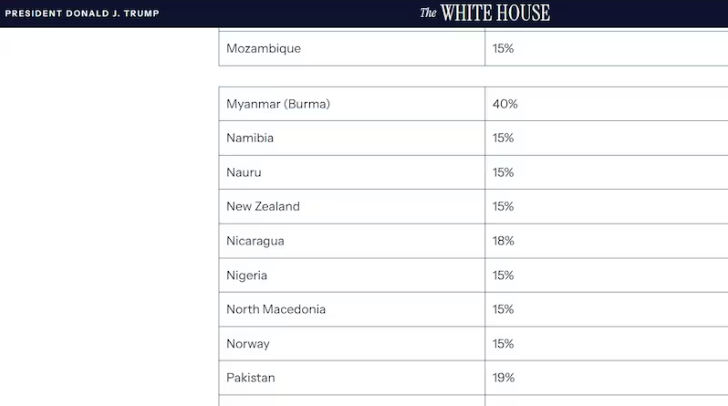Select the Nigeria country cell
Screen dimensions: 728x406
tap(352, 275)
